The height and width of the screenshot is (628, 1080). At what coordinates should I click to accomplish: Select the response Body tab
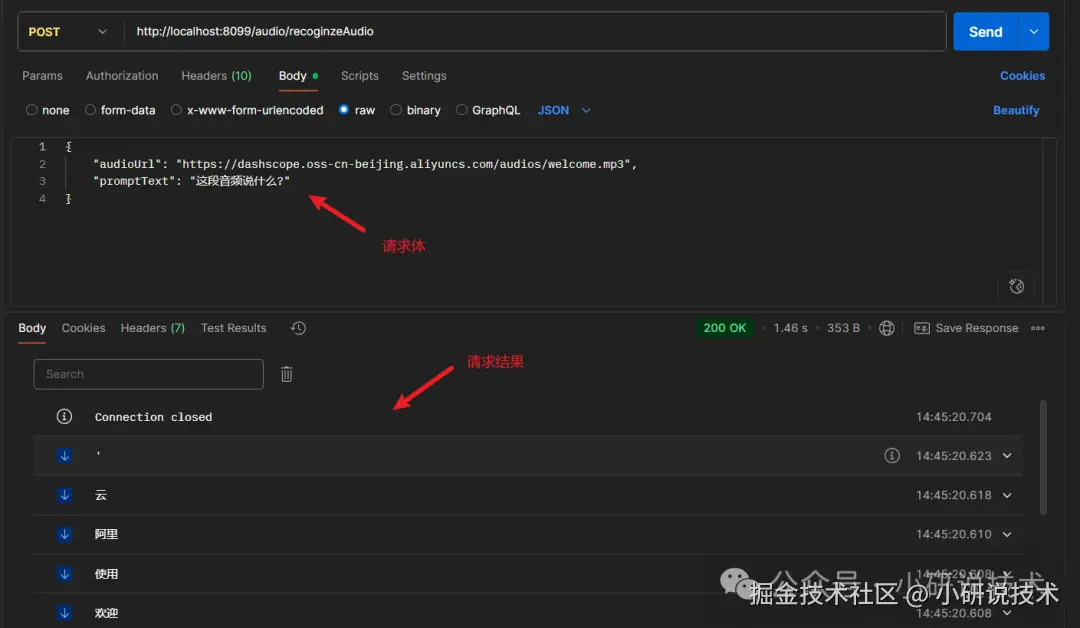click(x=32, y=328)
